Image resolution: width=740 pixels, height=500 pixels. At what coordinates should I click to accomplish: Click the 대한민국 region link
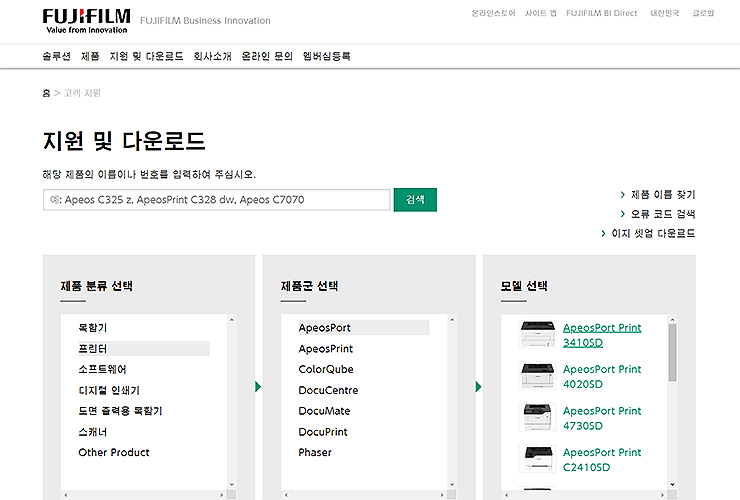664,13
